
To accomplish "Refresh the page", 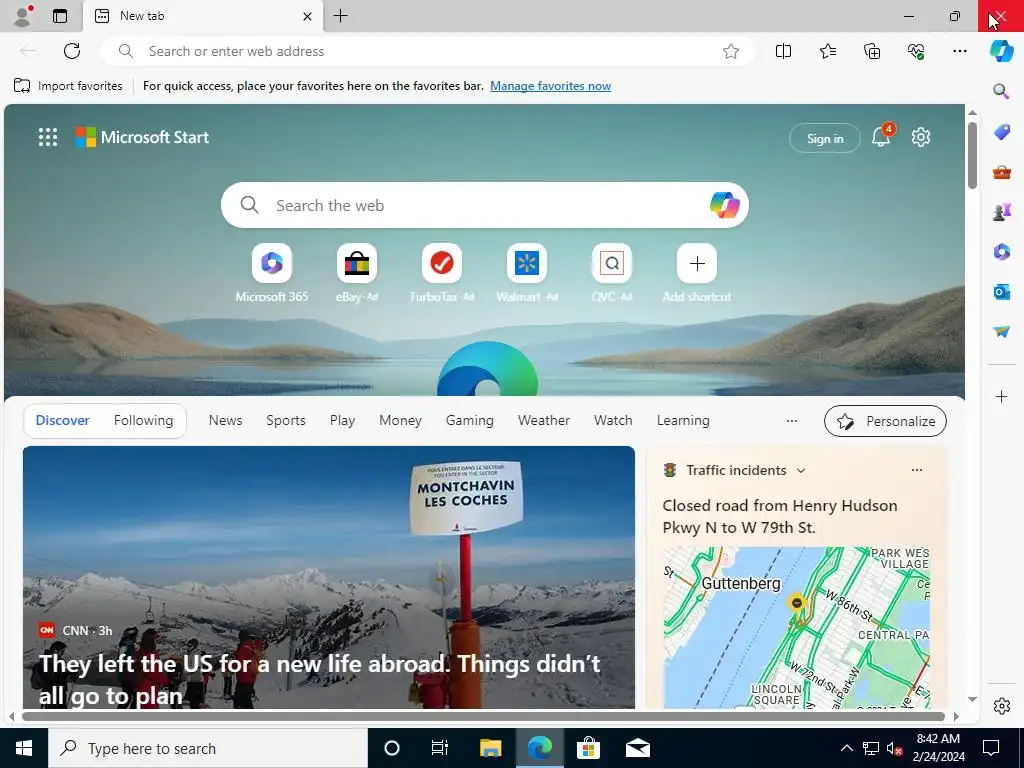I will coord(72,51).
